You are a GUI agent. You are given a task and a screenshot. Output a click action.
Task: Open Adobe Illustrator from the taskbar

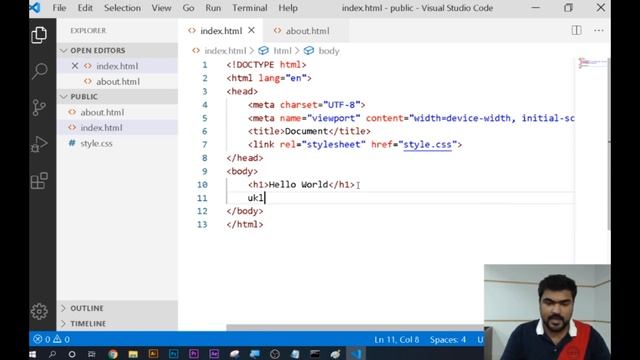coord(153,354)
